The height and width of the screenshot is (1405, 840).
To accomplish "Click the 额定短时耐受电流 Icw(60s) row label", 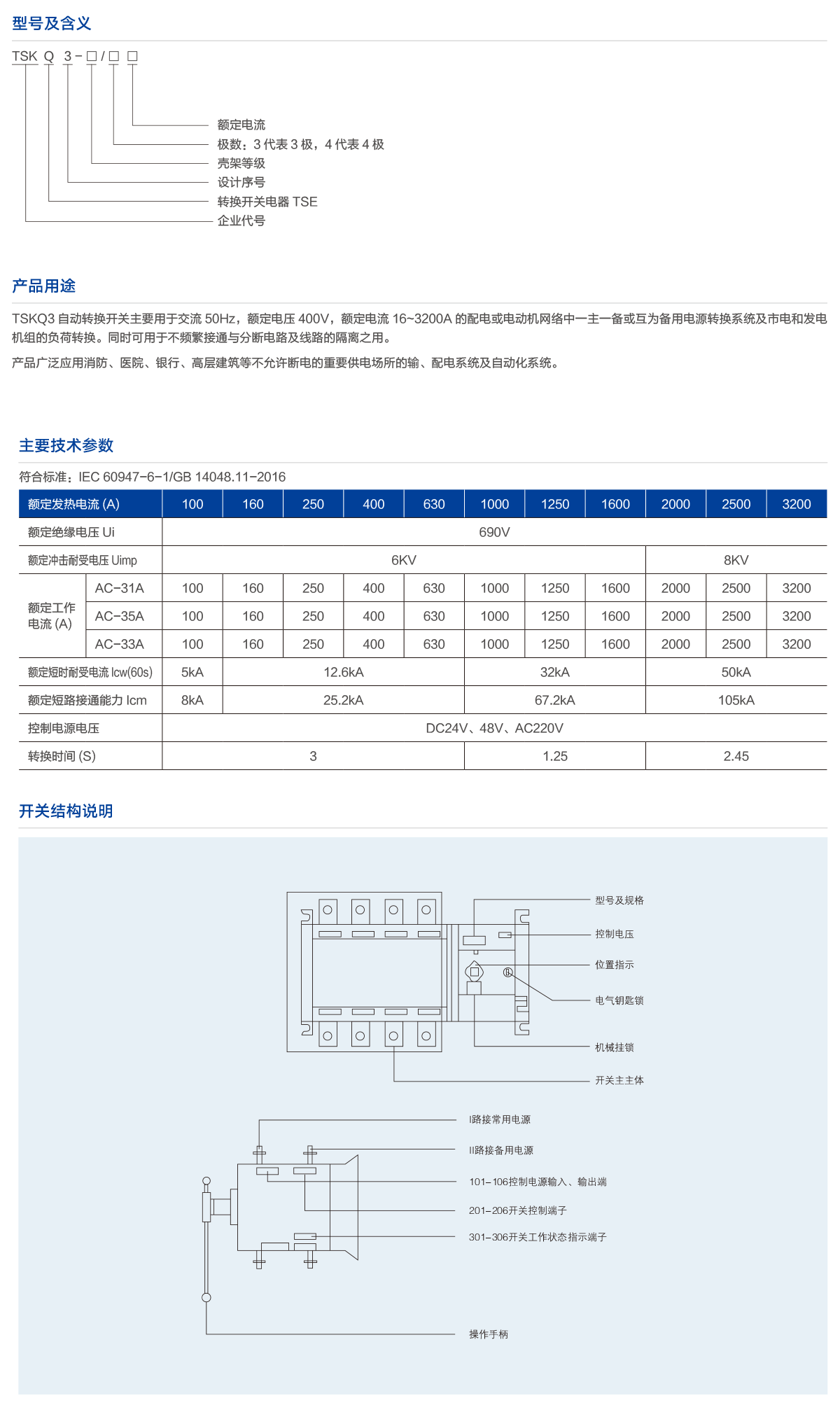I will click(90, 672).
